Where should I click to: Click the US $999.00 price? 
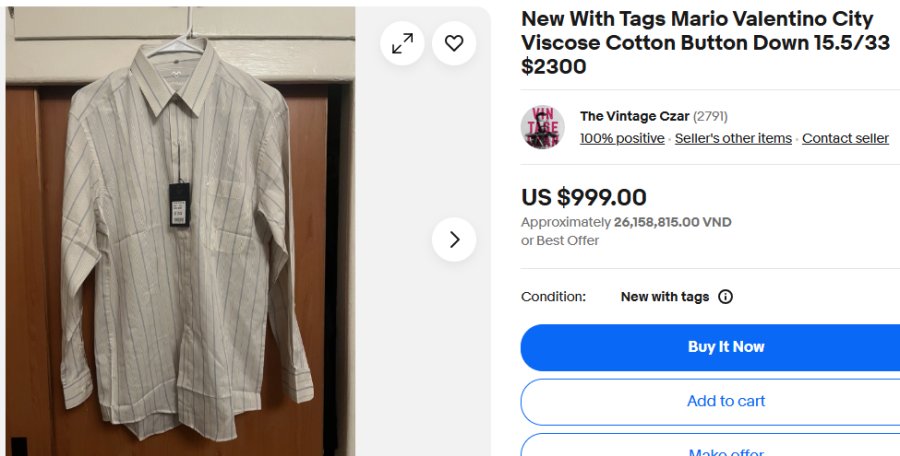coord(584,198)
